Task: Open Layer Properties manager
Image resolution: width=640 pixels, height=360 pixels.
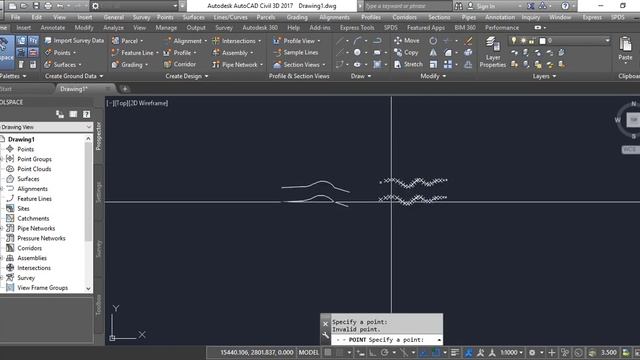Action: point(492,52)
